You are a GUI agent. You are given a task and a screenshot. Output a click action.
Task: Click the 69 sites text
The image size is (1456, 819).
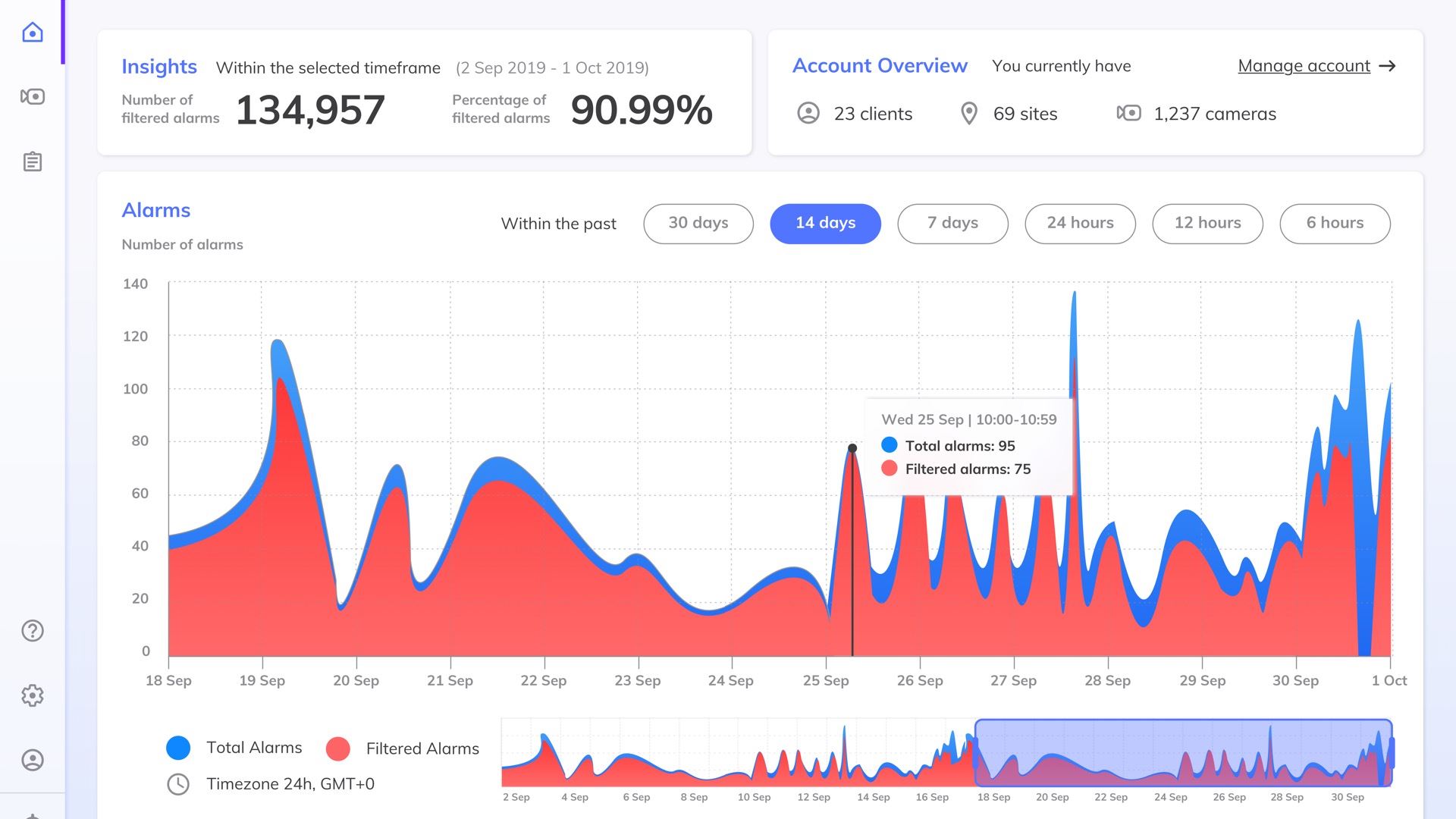point(1025,114)
